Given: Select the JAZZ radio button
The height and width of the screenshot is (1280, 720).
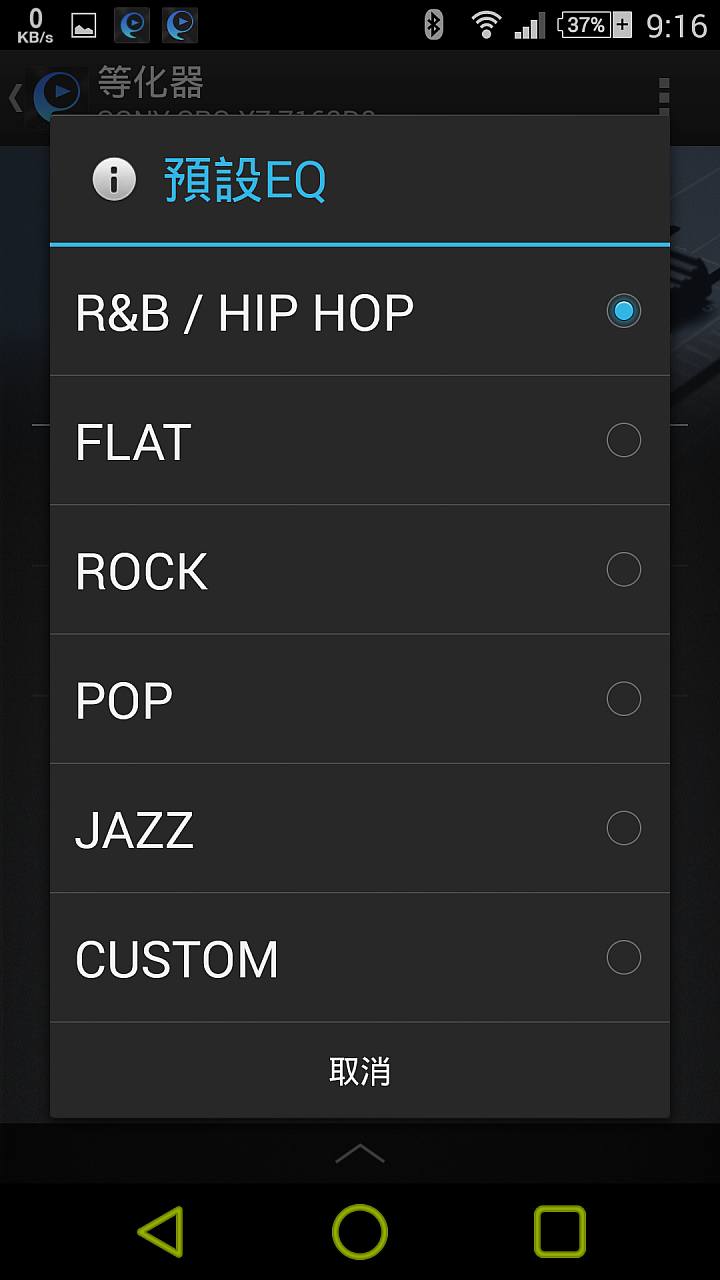Looking at the screenshot, I should pyautogui.click(x=624, y=828).
